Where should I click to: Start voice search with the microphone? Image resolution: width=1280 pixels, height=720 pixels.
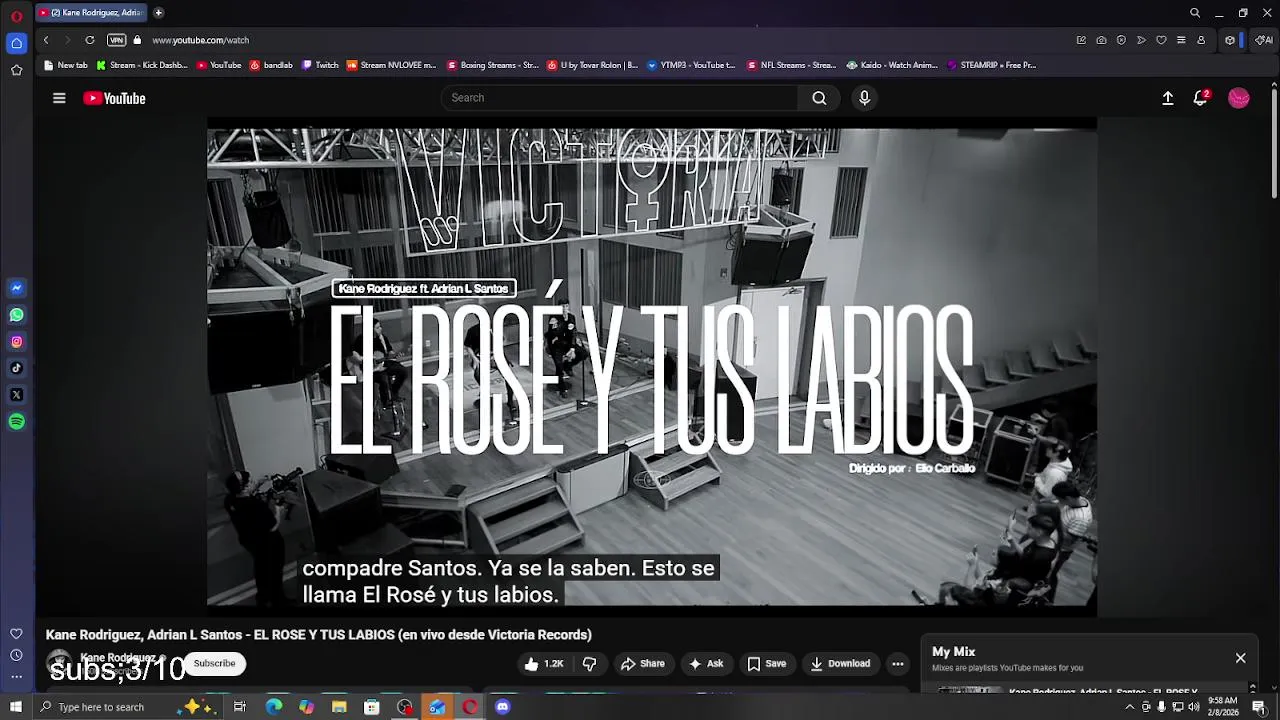click(x=864, y=98)
